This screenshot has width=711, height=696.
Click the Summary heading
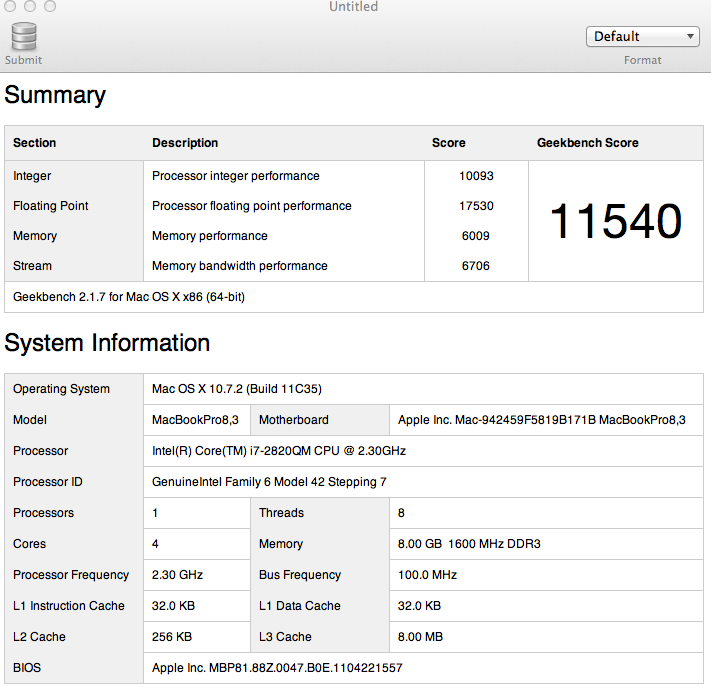(55, 95)
